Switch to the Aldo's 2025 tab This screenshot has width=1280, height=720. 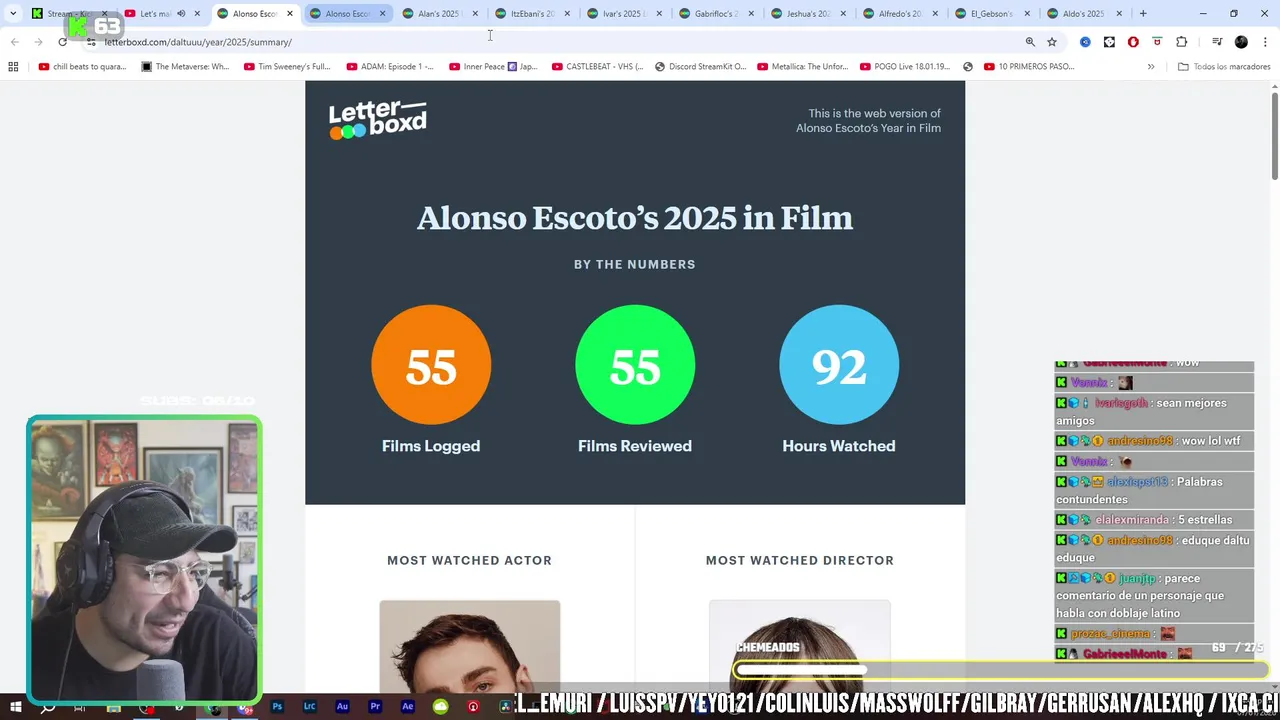click(1085, 14)
